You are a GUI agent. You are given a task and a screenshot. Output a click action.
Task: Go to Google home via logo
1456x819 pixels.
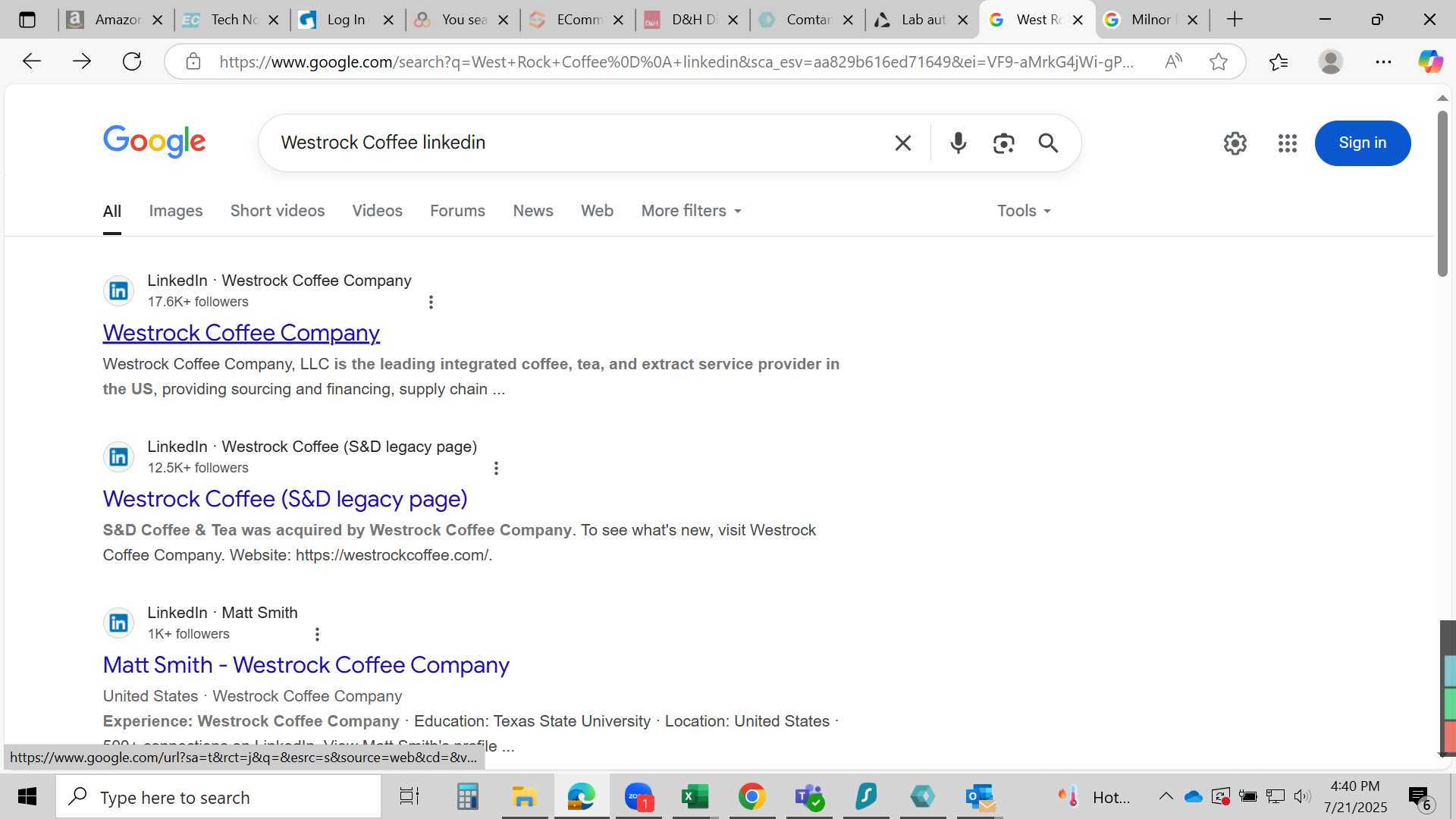155,142
